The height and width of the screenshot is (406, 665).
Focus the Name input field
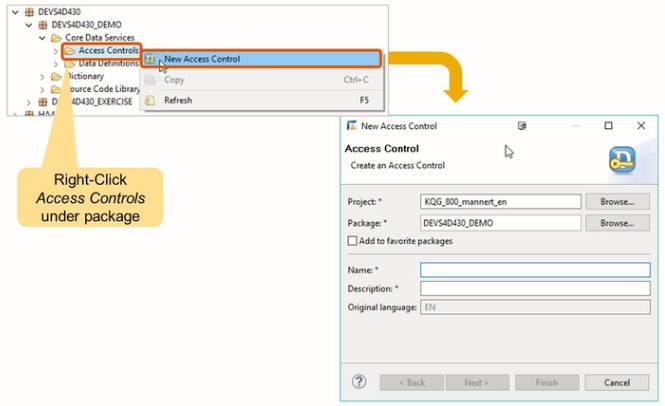tap(535, 270)
